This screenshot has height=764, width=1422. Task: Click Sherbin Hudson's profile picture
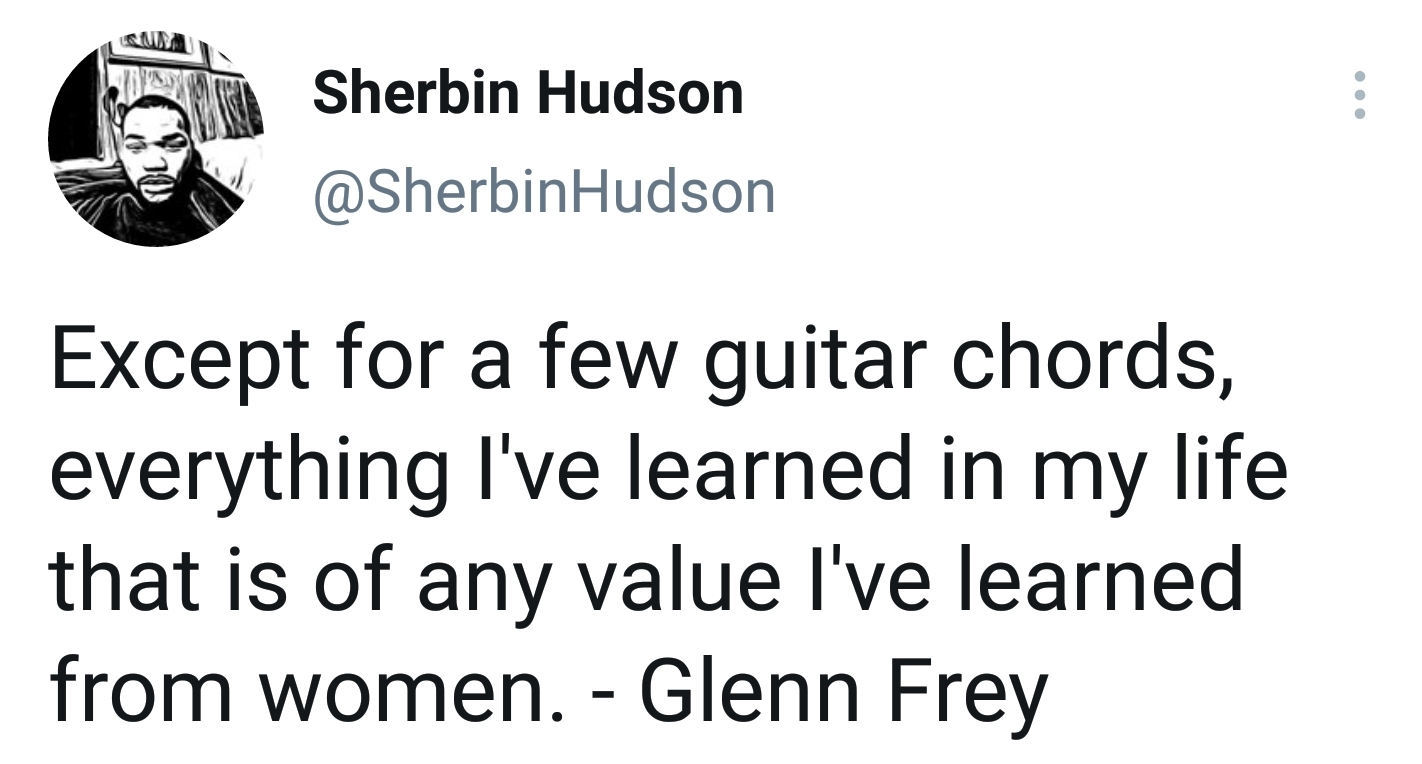pyautogui.click(x=156, y=139)
